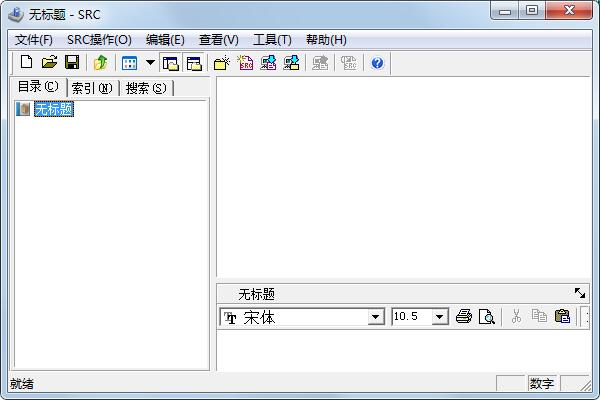Click inside the lower text editing area
The width and height of the screenshot is (600, 400).
coord(403,350)
